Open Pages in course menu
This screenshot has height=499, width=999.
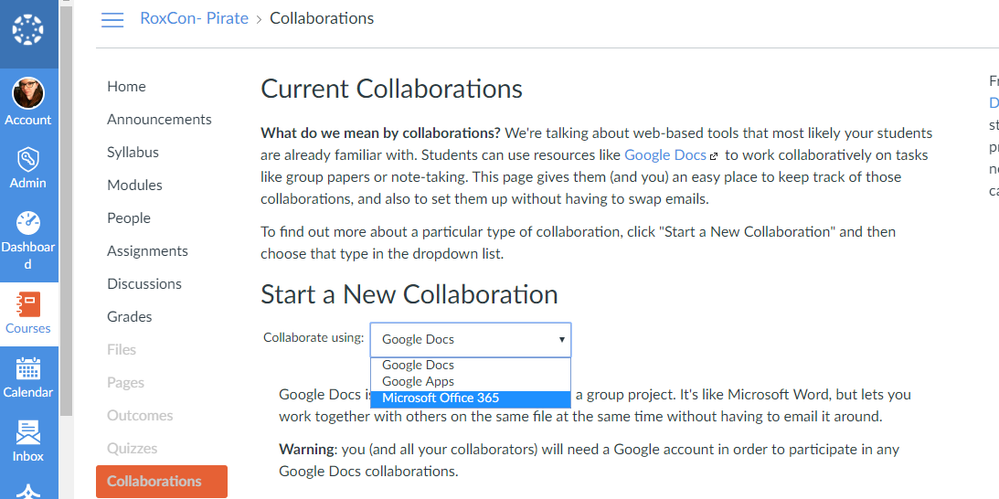(126, 382)
